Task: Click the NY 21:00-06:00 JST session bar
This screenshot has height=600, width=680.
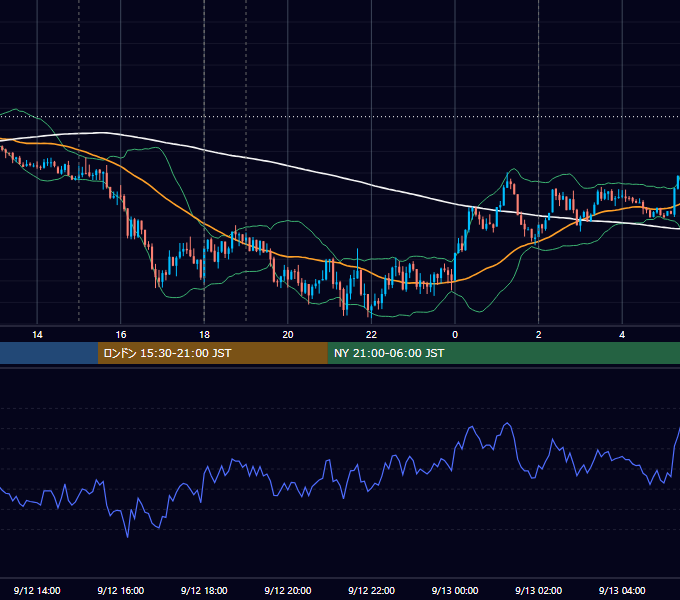Action: click(503, 353)
